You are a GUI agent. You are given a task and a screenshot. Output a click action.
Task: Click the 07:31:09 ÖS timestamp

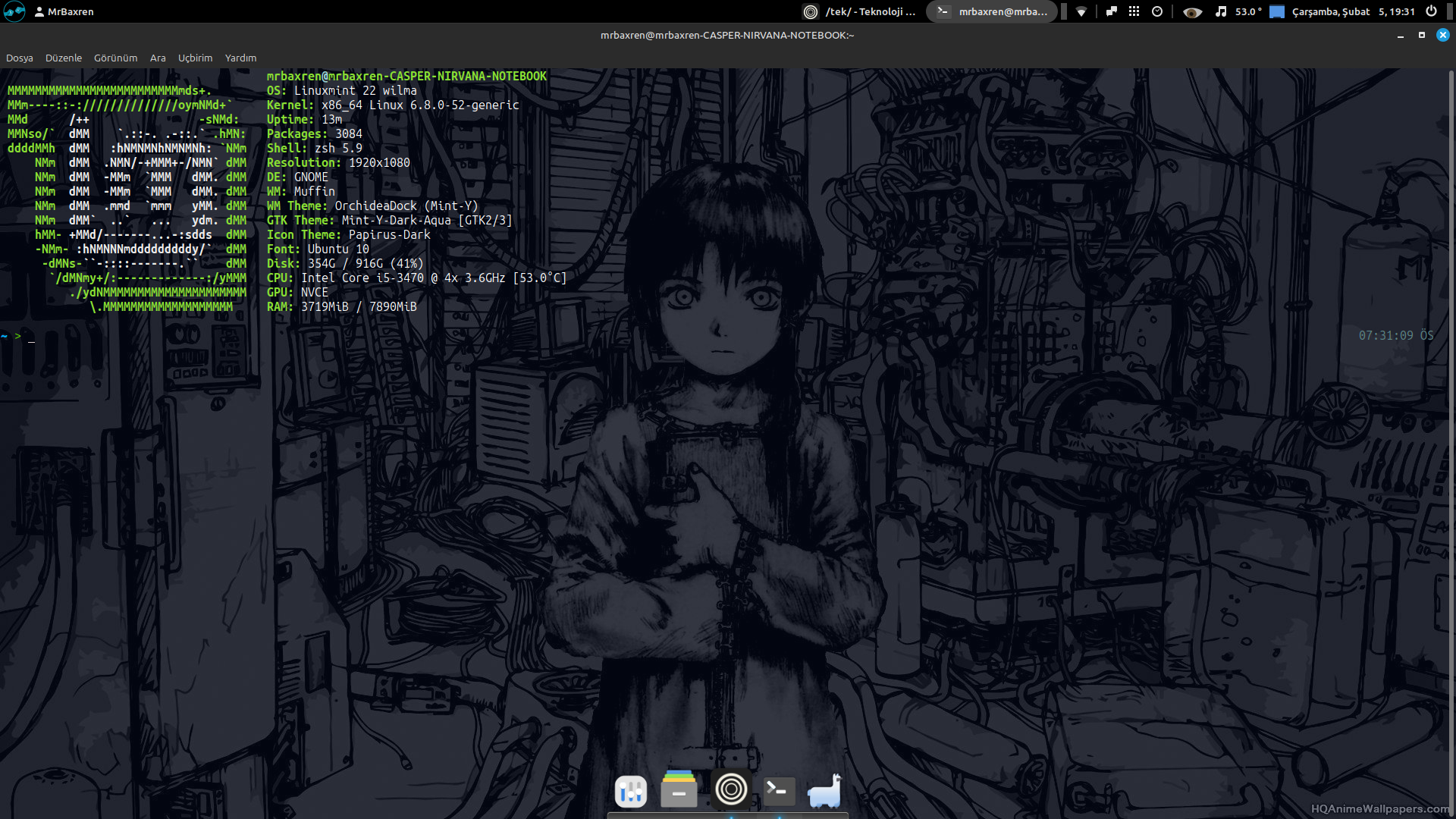pos(1396,335)
